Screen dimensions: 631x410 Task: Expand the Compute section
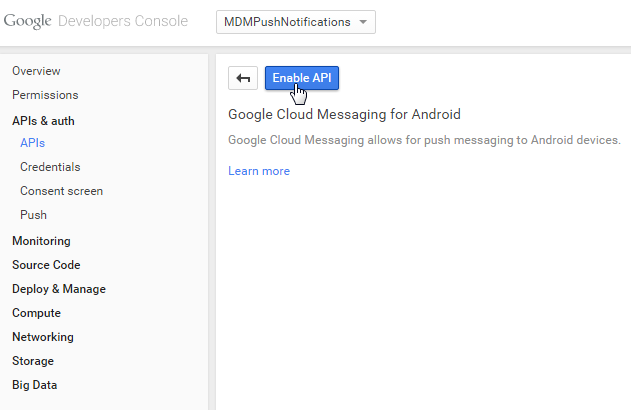[36, 313]
